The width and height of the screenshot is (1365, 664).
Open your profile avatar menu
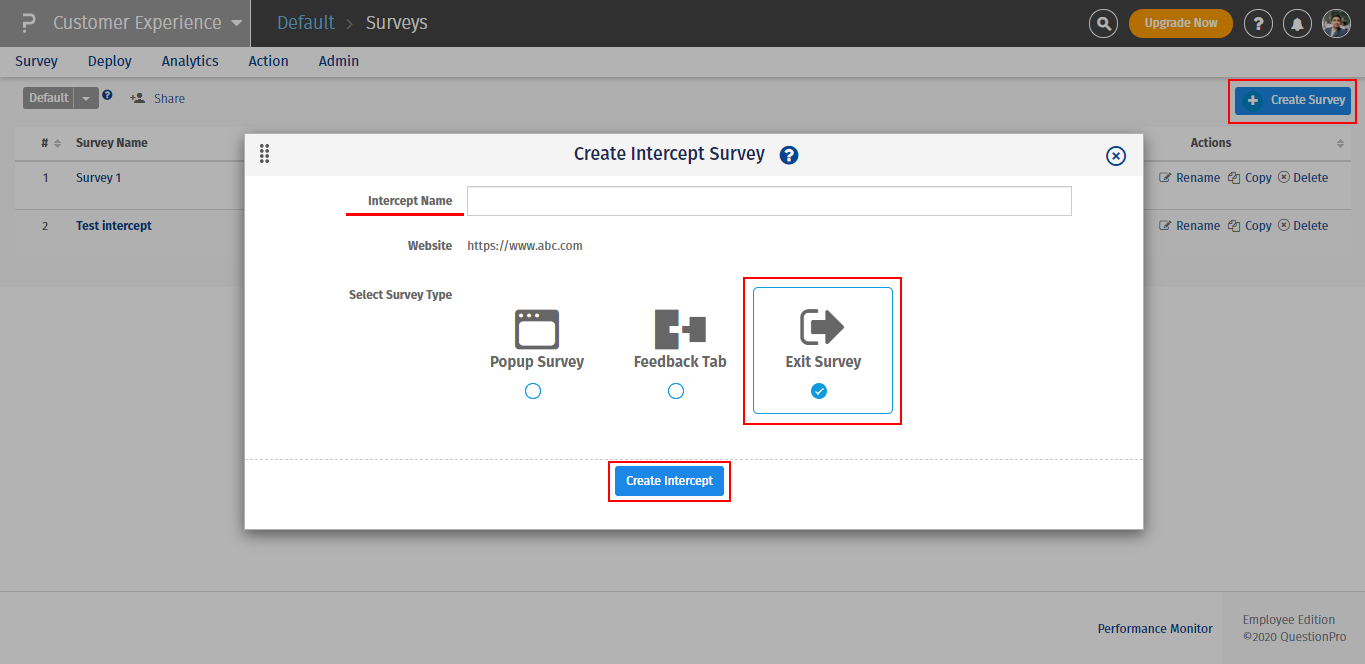click(x=1336, y=23)
